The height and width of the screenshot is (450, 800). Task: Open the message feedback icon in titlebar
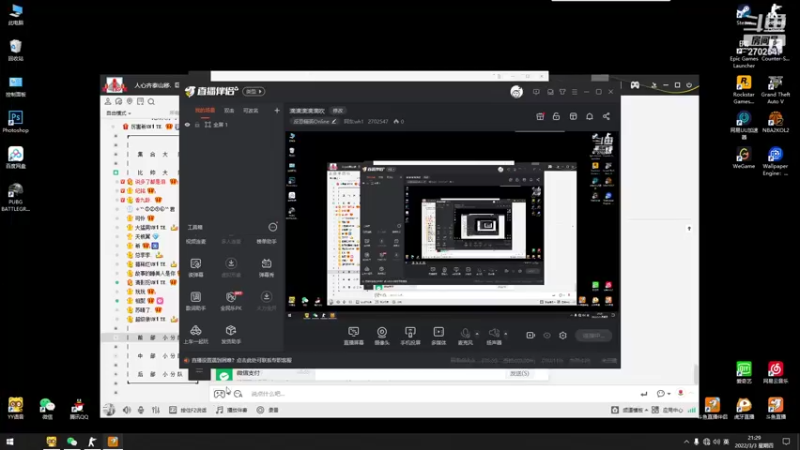[536, 92]
